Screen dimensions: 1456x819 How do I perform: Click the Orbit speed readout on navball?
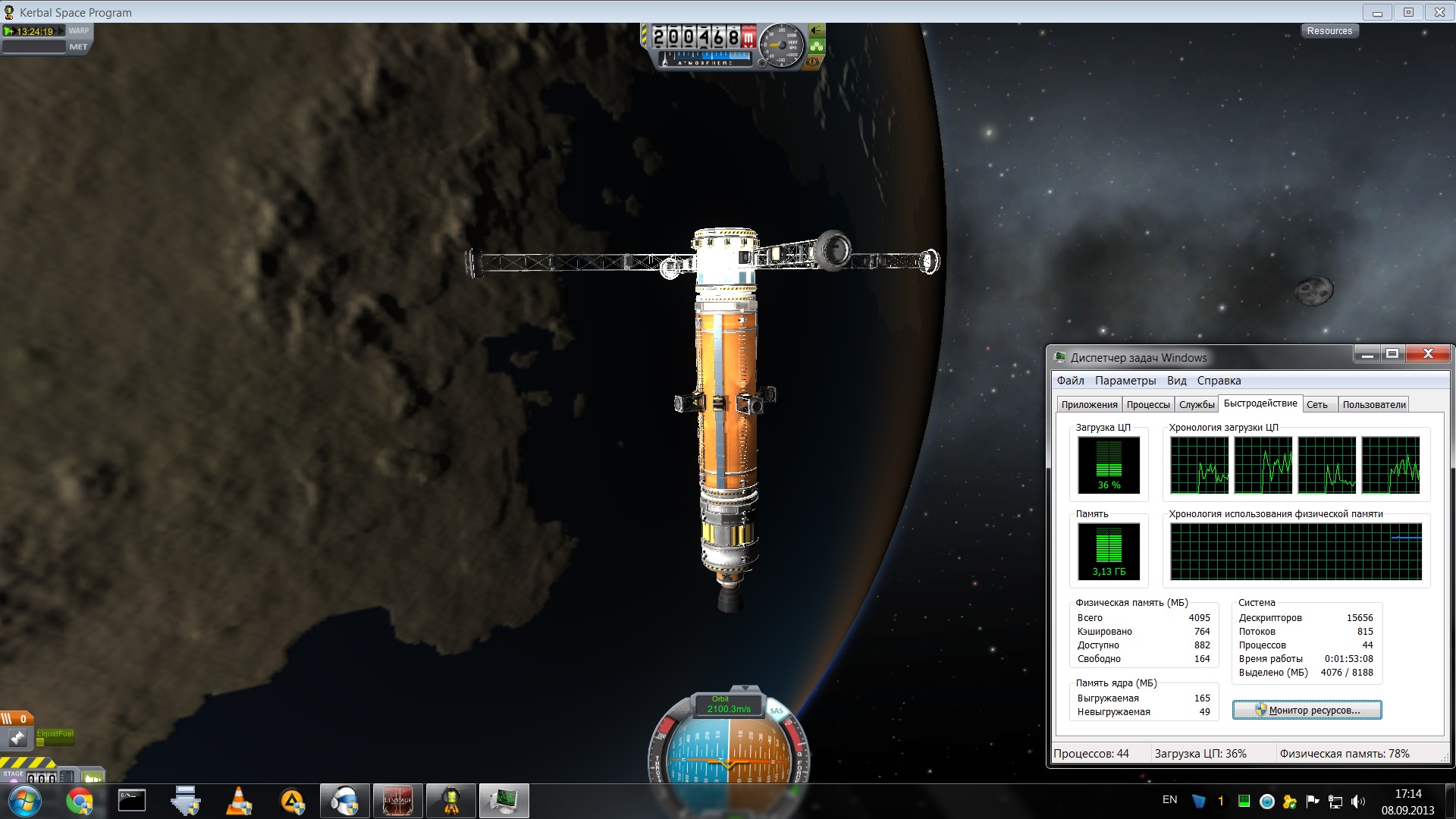pos(729,705)
